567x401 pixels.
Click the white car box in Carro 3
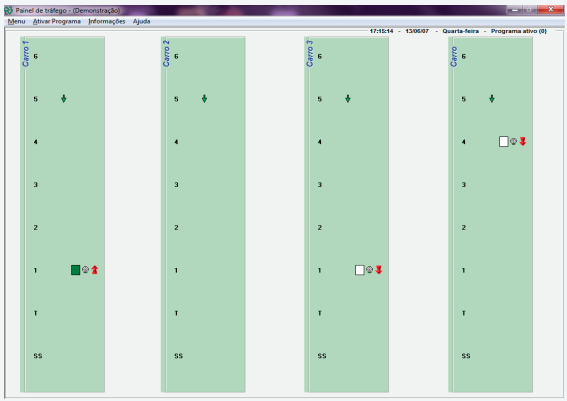359,270
